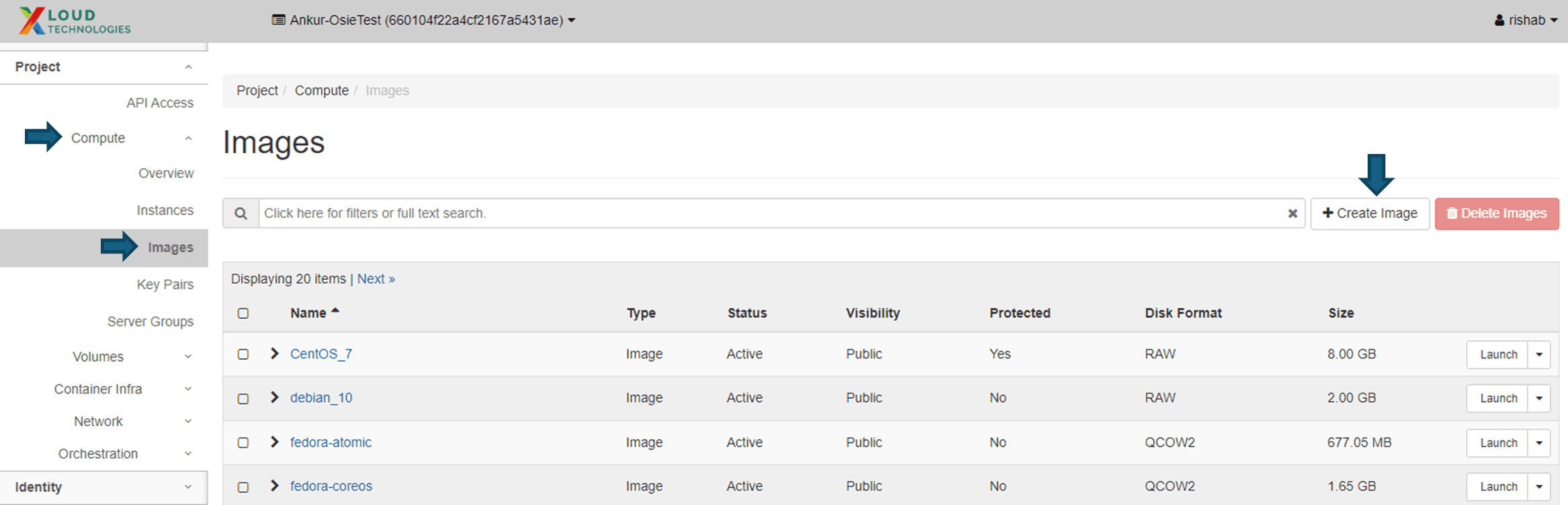This screenshot has height=505, width=1568.
Task: Expand the Identity sidebar section
Action: [x=103, y=487]
